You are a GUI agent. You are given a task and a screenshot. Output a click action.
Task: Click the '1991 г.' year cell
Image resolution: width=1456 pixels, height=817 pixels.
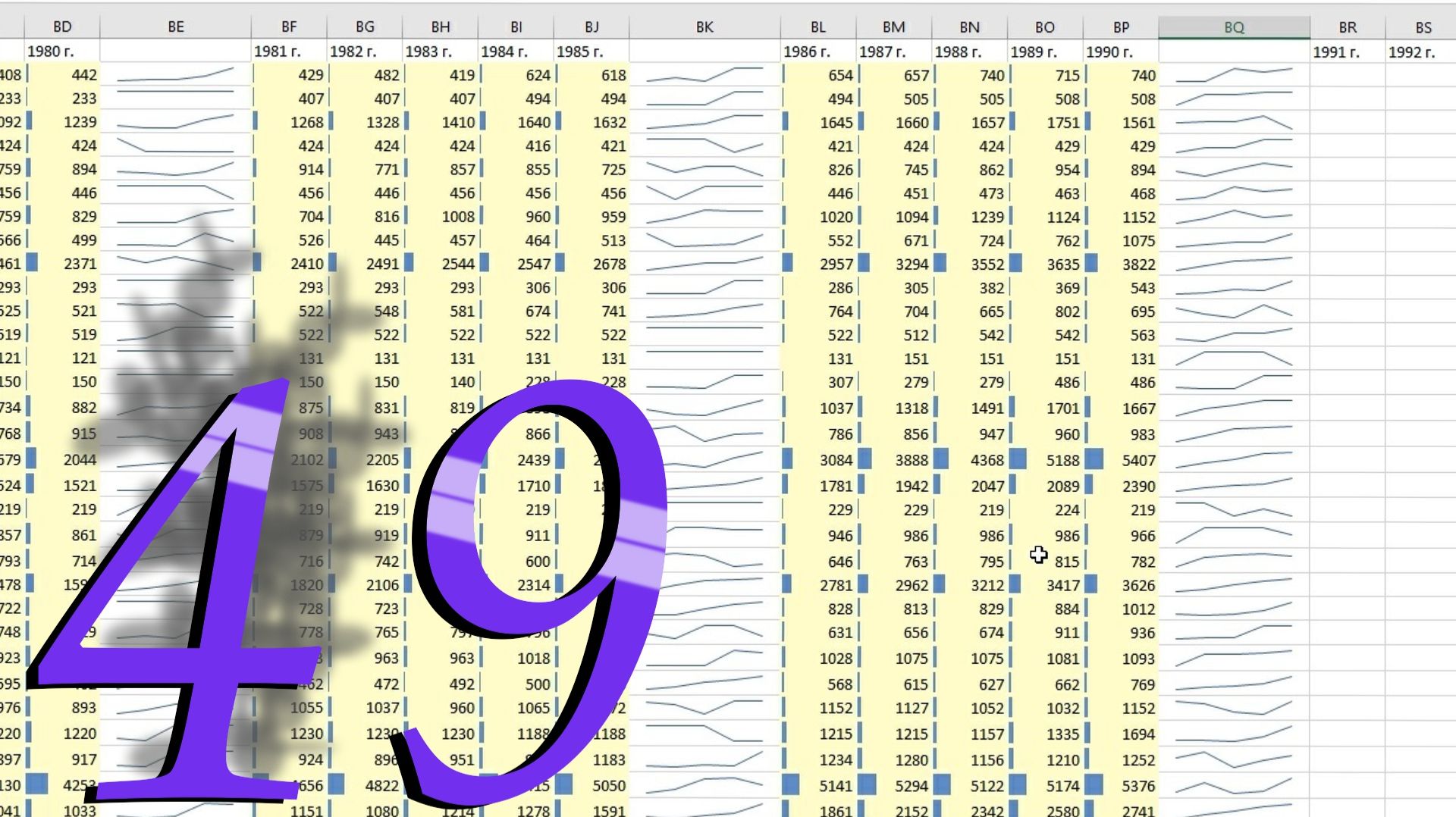1348,52
